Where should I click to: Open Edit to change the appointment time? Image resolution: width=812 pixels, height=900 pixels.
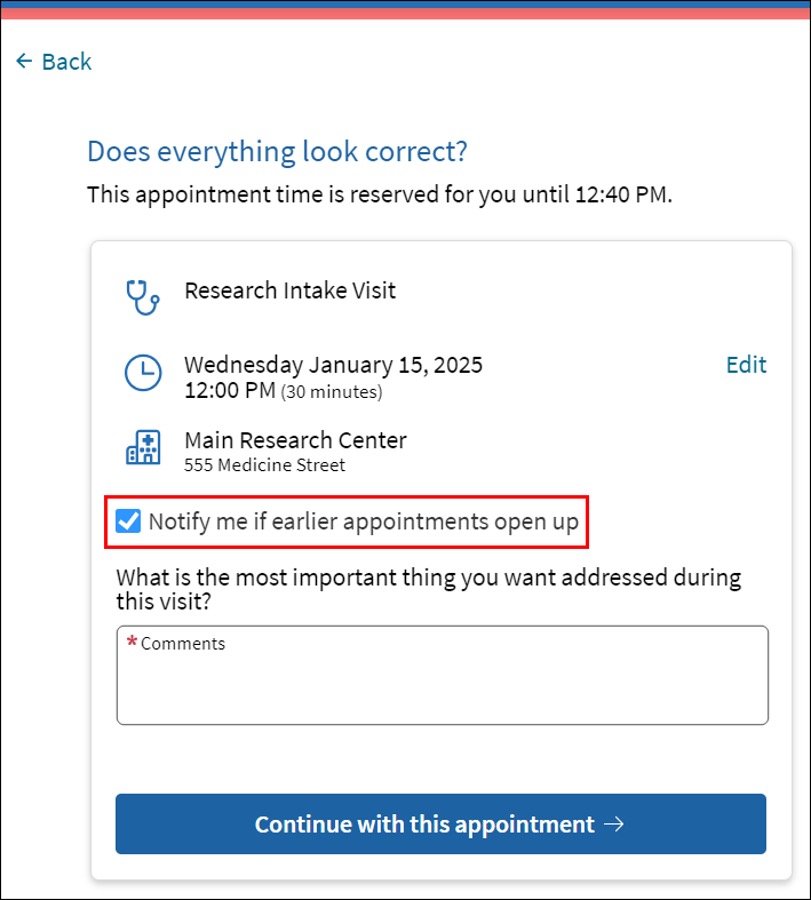[x=746, y=365]
